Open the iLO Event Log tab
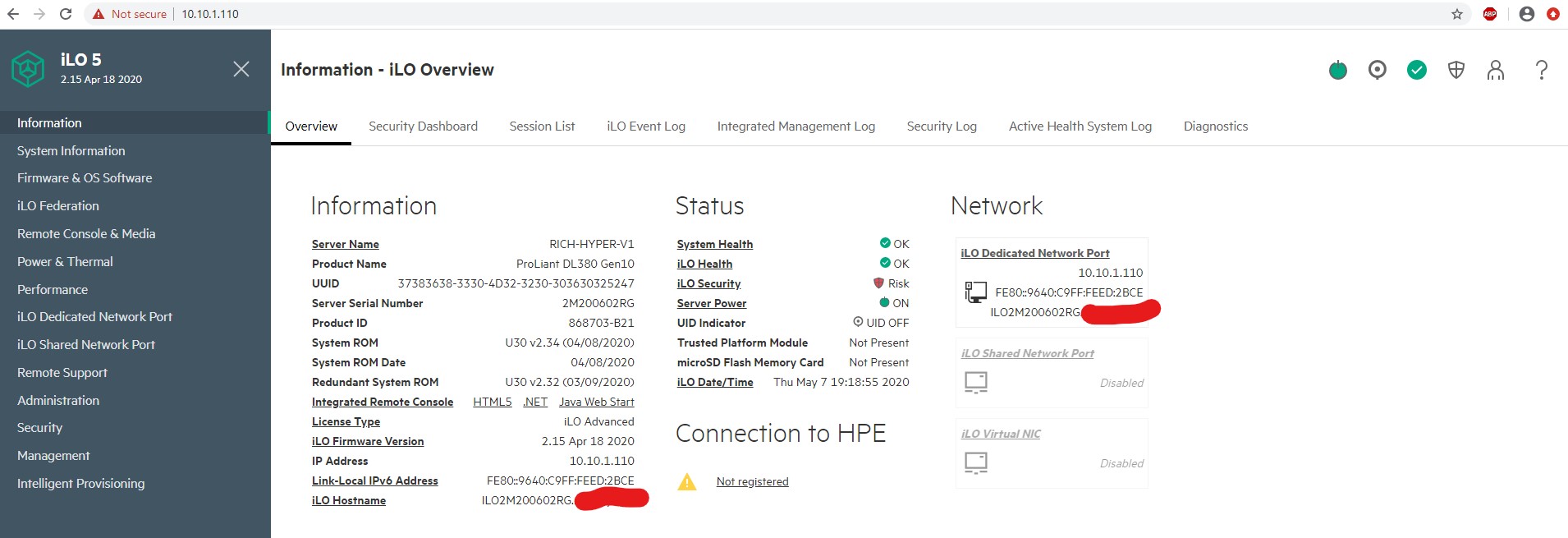This screenshot has width=1568, height=538. pos(646,126)
